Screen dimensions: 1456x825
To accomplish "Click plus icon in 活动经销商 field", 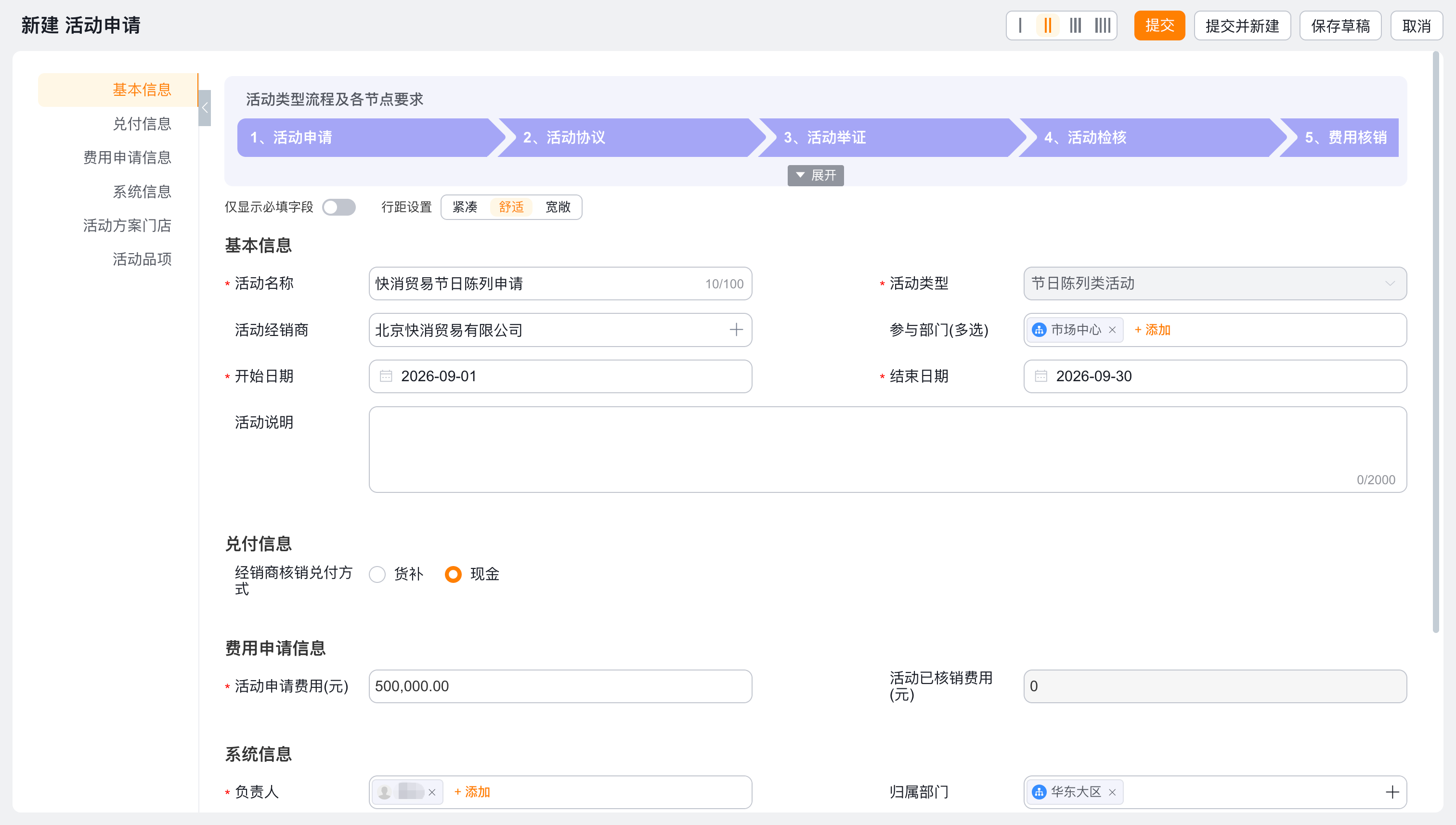I will click(736, 330).
